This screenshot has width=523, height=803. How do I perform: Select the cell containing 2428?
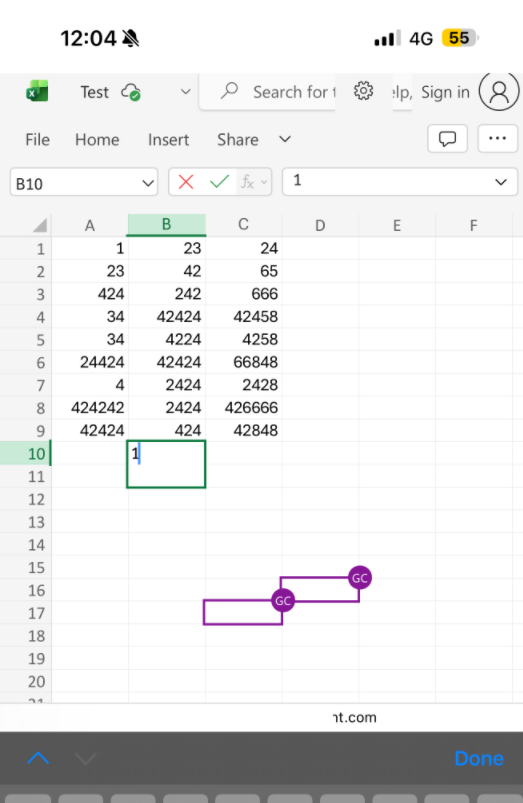[243, 385]
